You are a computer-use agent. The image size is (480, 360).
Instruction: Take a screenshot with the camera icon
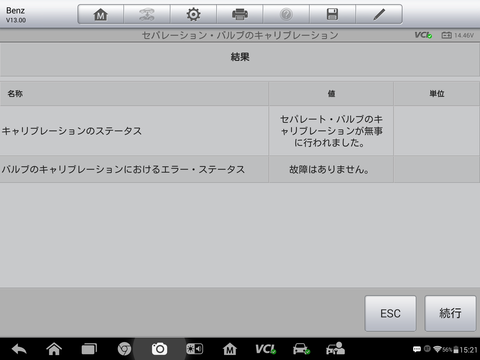[x=159, y=349]
